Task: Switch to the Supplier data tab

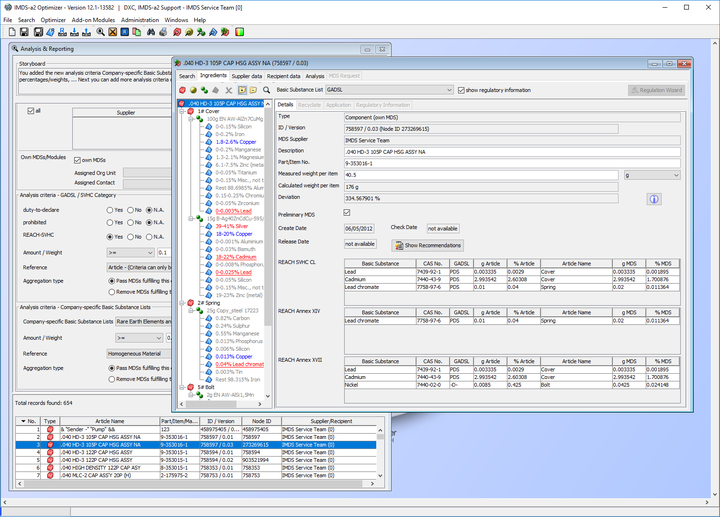Action: pos(246,76)
